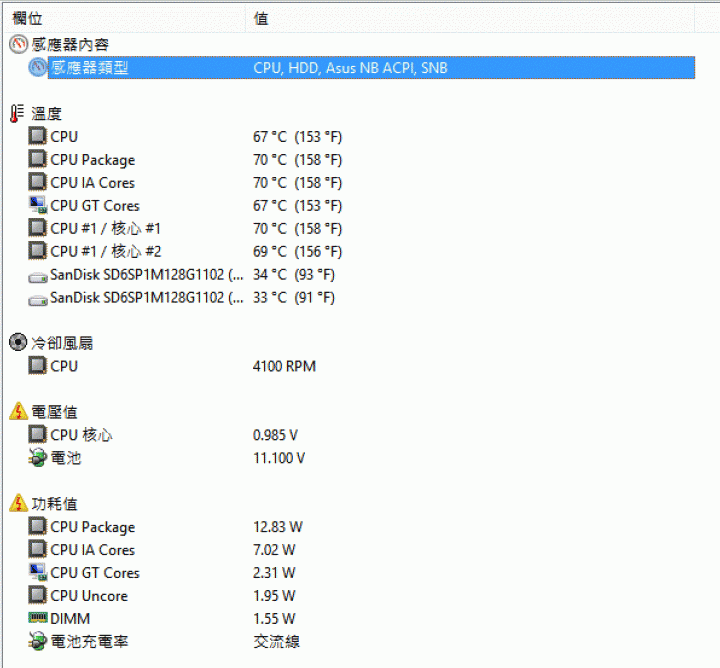Image resolution: width=720 pixels, height=668 pixels.
Task: Select the CPU Uncore label
Action: pos(89,595)
